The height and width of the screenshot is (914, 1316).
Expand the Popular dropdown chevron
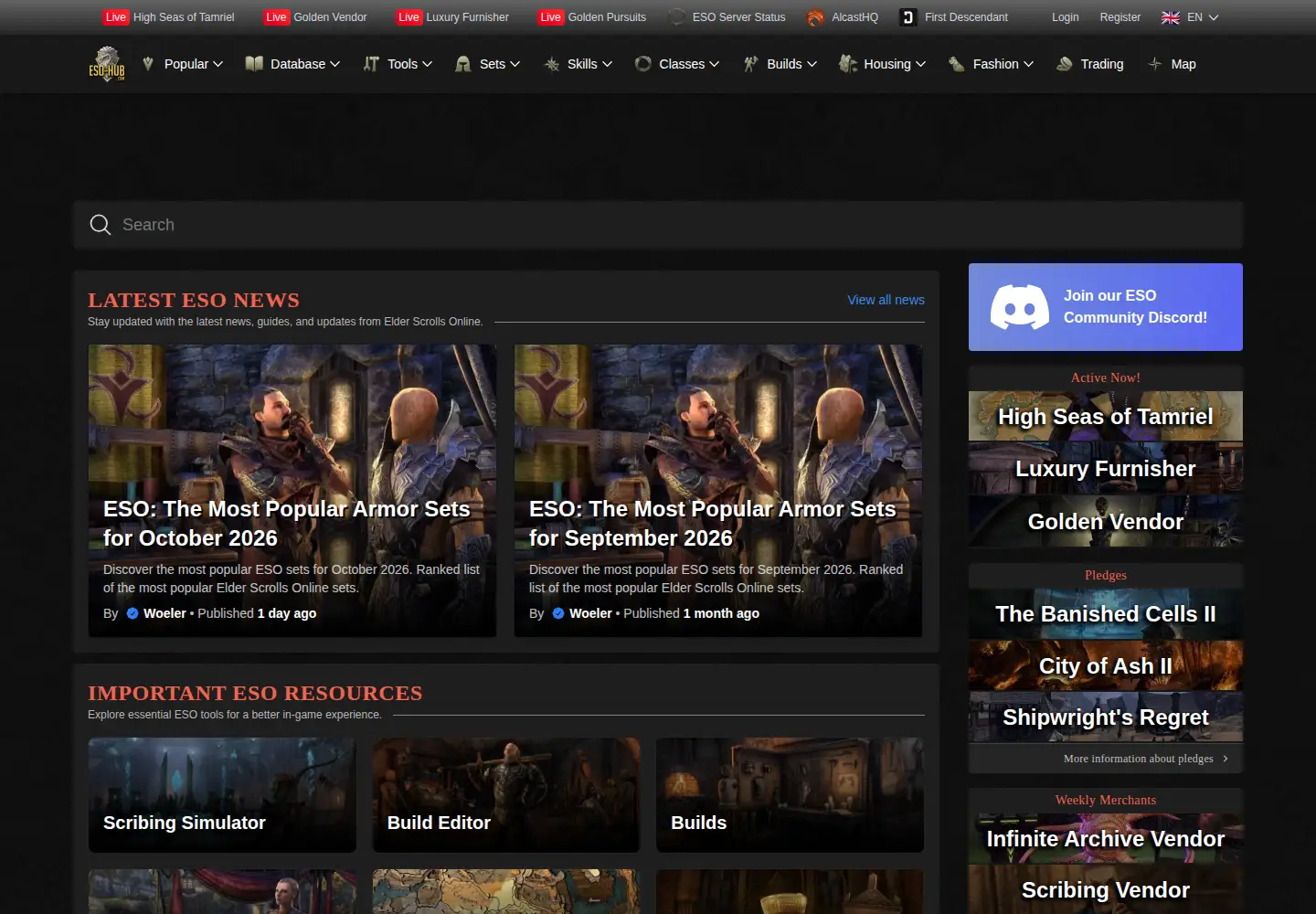tap(218, 64)
